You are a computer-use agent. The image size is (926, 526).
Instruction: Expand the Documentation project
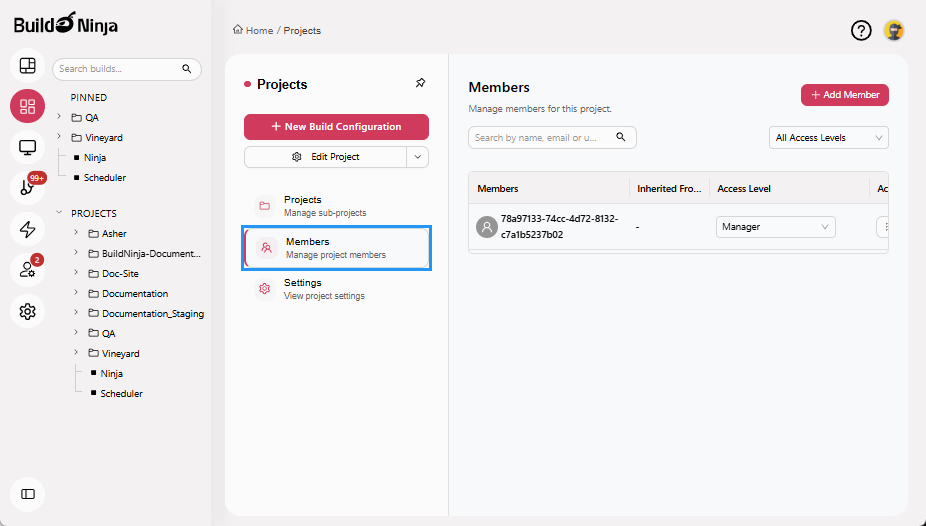tap(76, 293)
